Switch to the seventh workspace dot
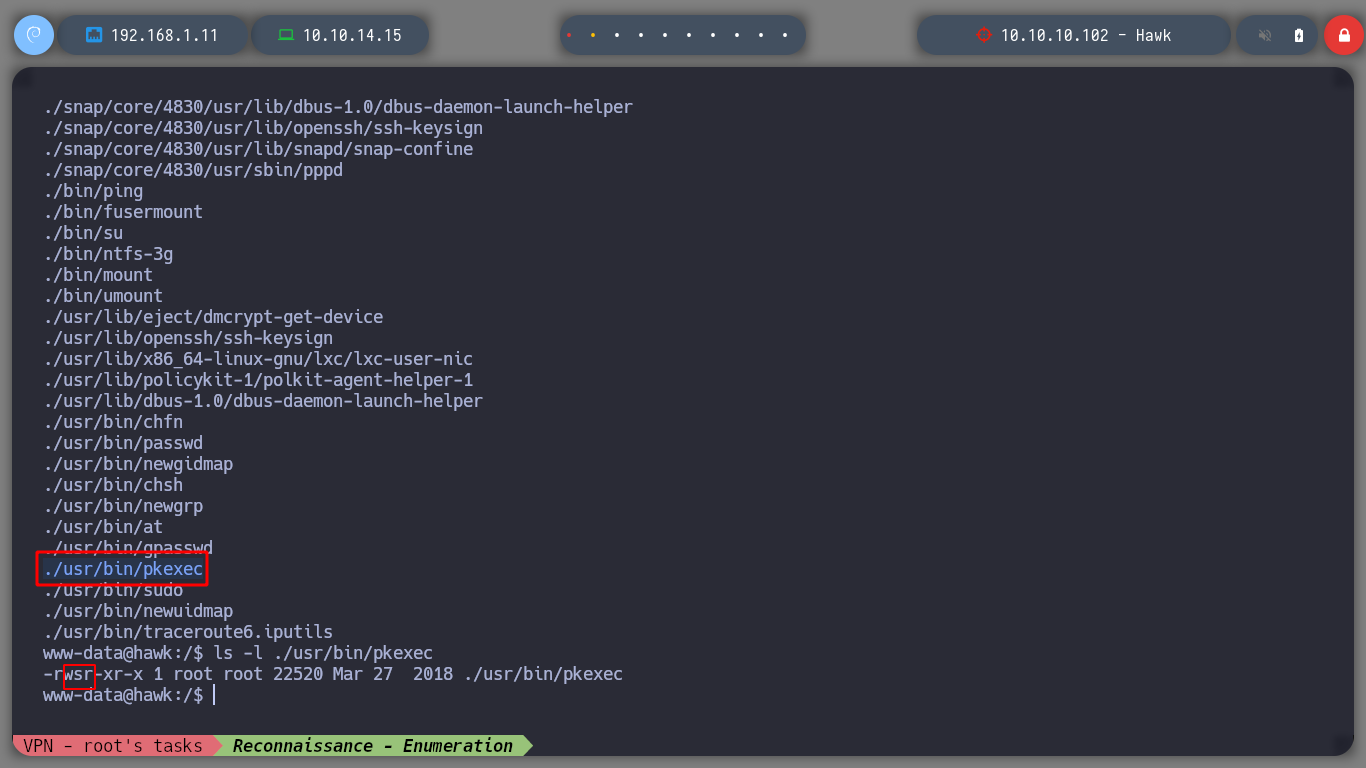 (713, 35)
